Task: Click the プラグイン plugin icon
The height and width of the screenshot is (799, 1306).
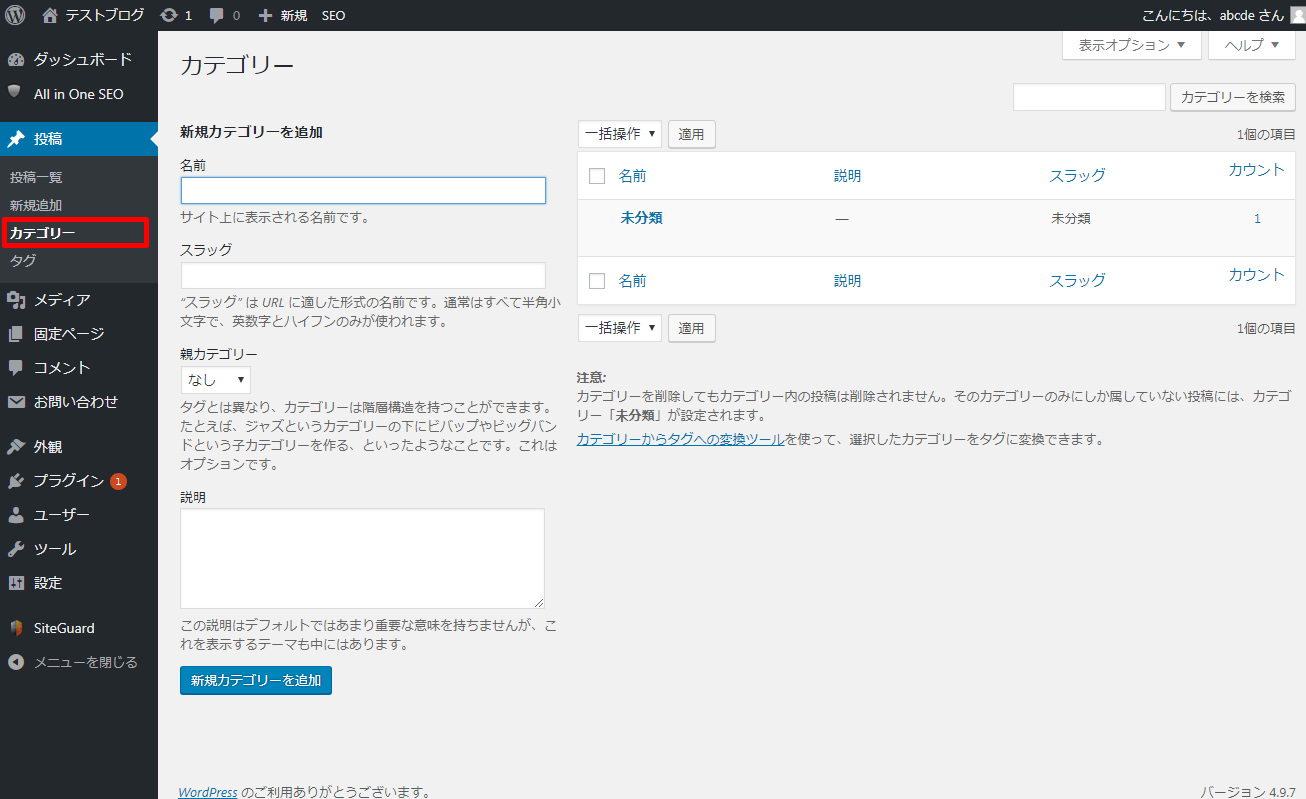Action: [15, 481]
